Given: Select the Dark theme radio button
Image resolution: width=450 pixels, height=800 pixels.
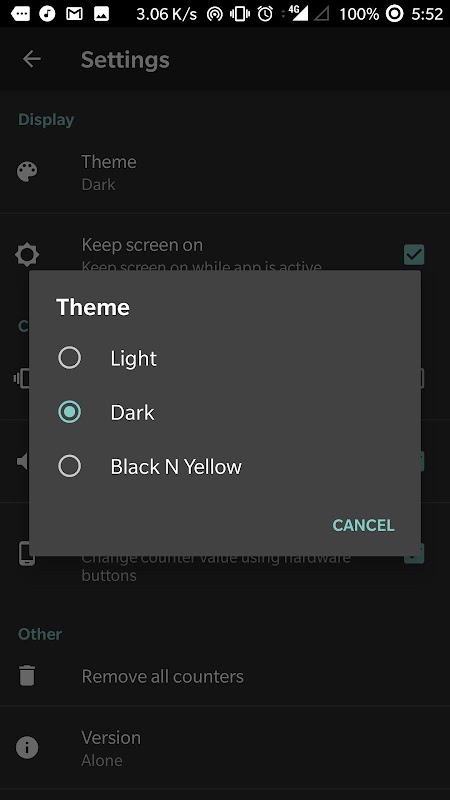Looking at the screenshot, I should [69, 412].
